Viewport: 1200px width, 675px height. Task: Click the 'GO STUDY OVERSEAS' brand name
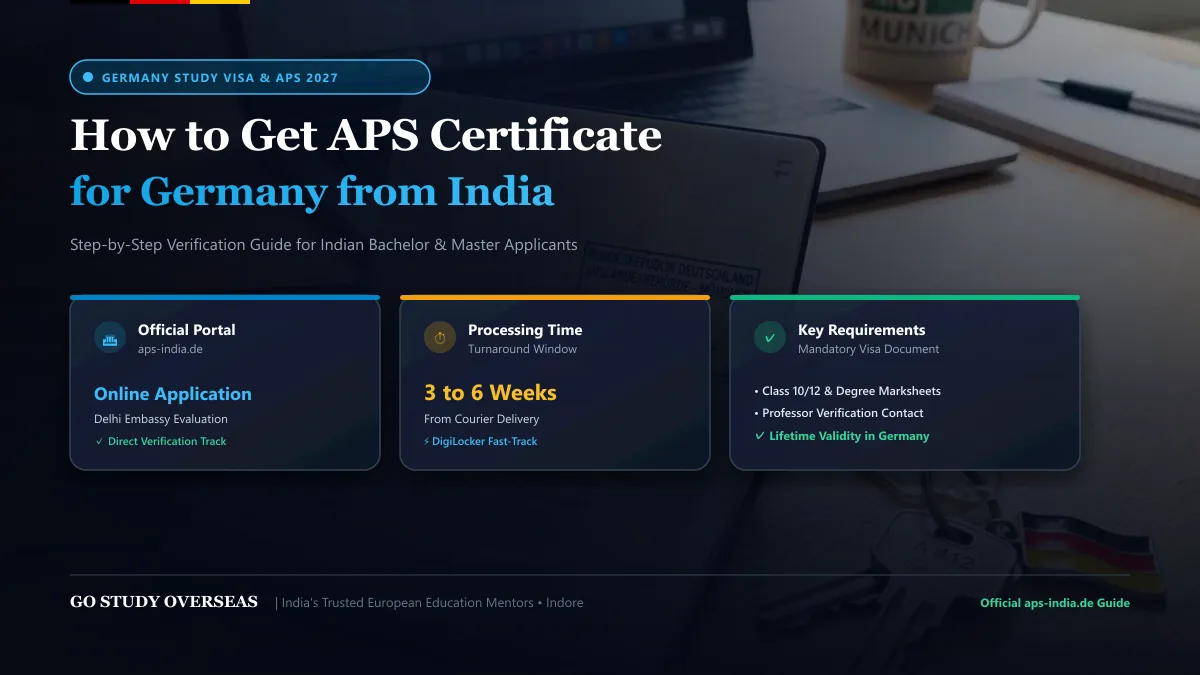coord(164,602)
